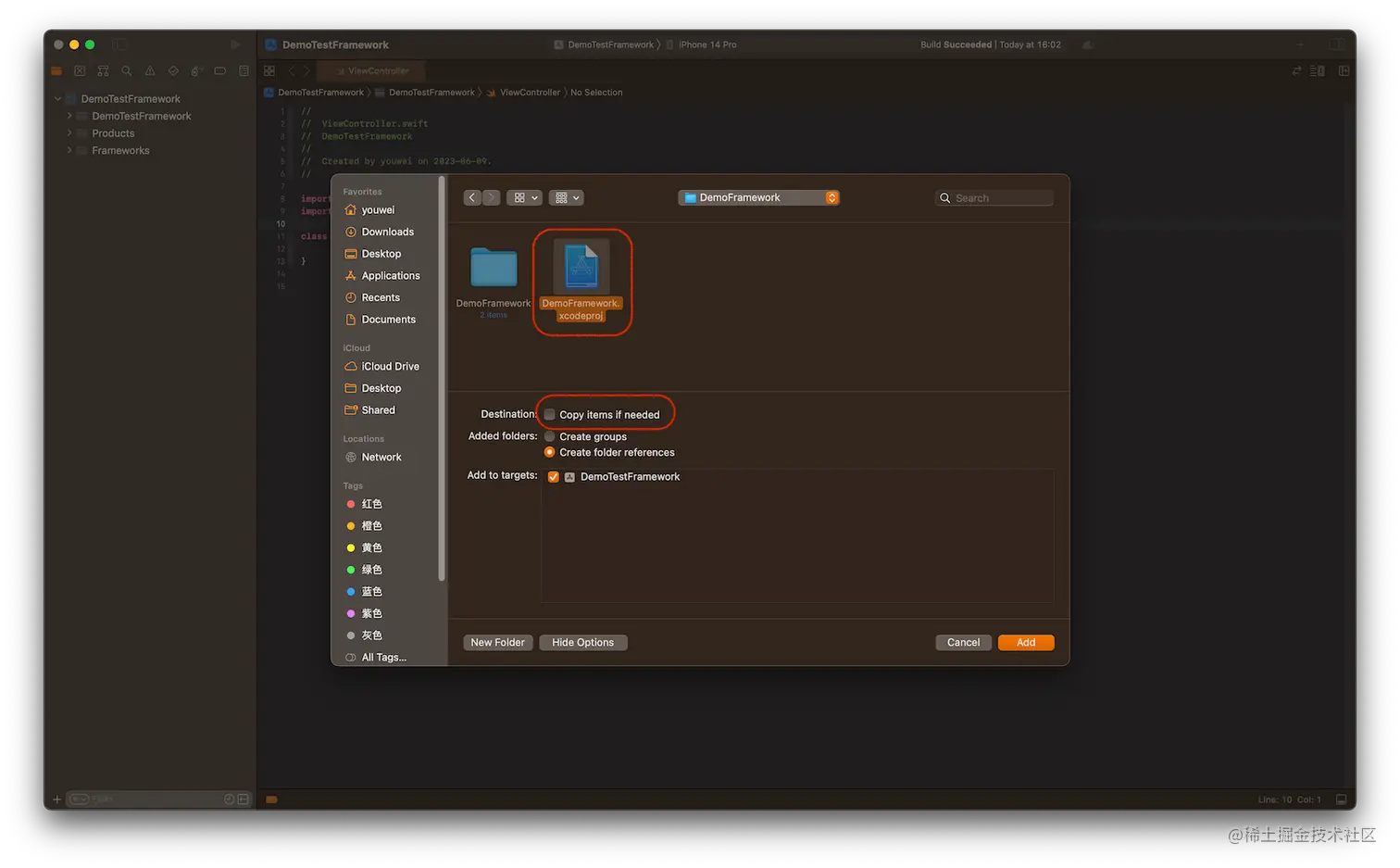Open the grouping options dropdown

(x=567, y=197)
